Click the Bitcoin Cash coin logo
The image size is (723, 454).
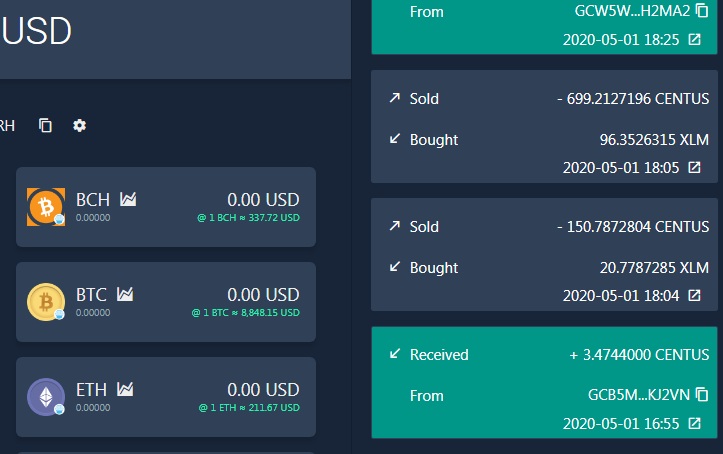click(45, 207)
